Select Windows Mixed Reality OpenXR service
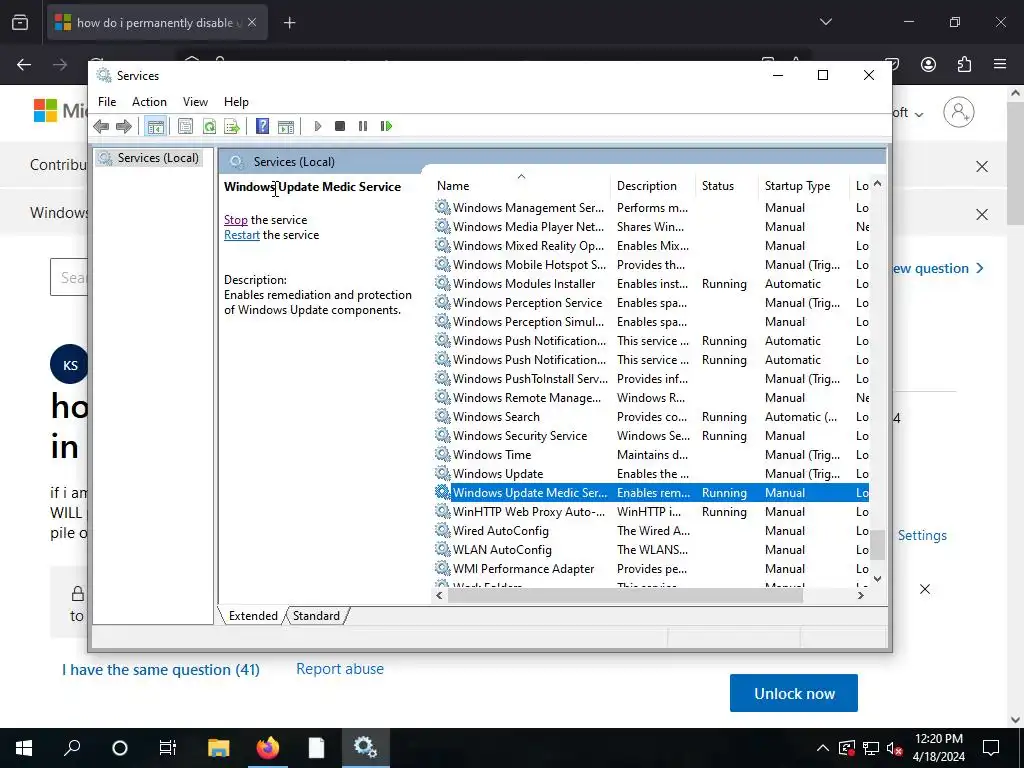1024x768 pixels. tap(650, 246)
